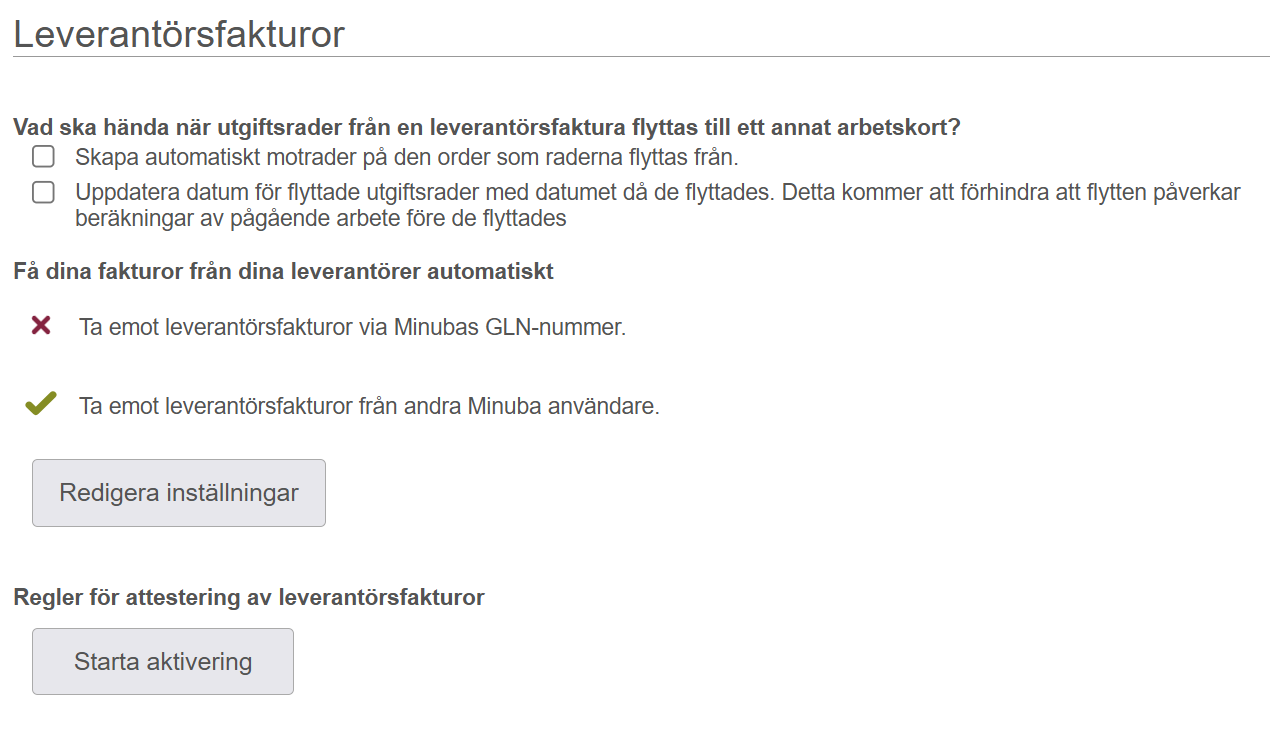Viewport: 1270px width, 739px height.
Task: Click the line 'beräkningar av pågående arbete'
Action: pyautogui.click(x=321, y=218)
